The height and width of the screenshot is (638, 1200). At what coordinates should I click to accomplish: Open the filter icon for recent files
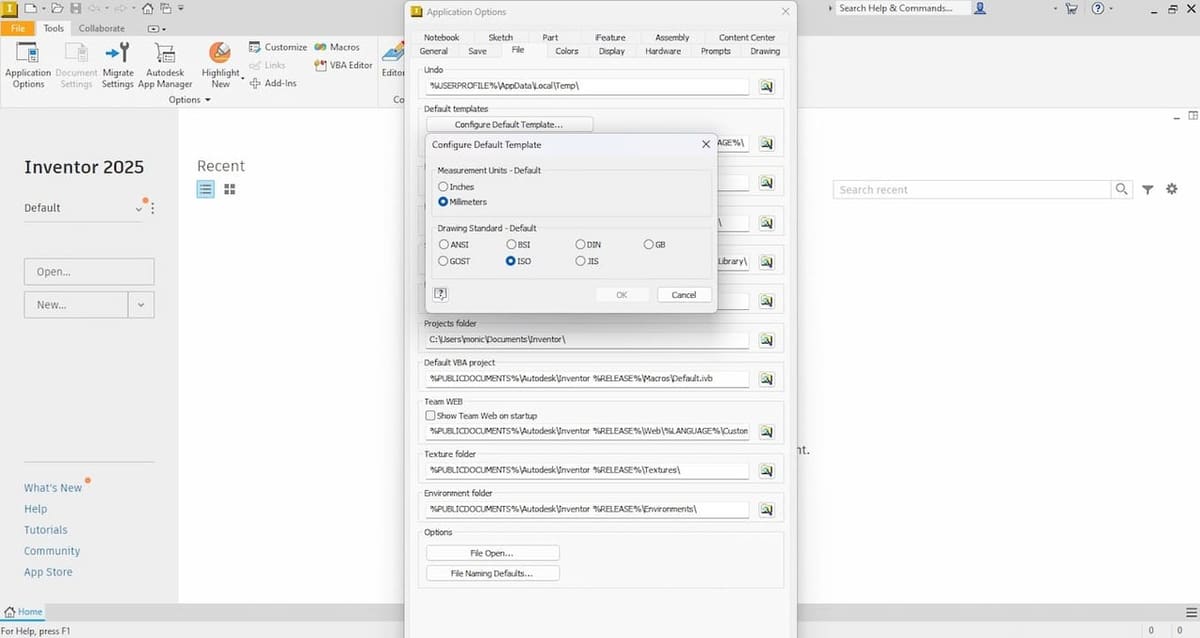coord(1148,189)
